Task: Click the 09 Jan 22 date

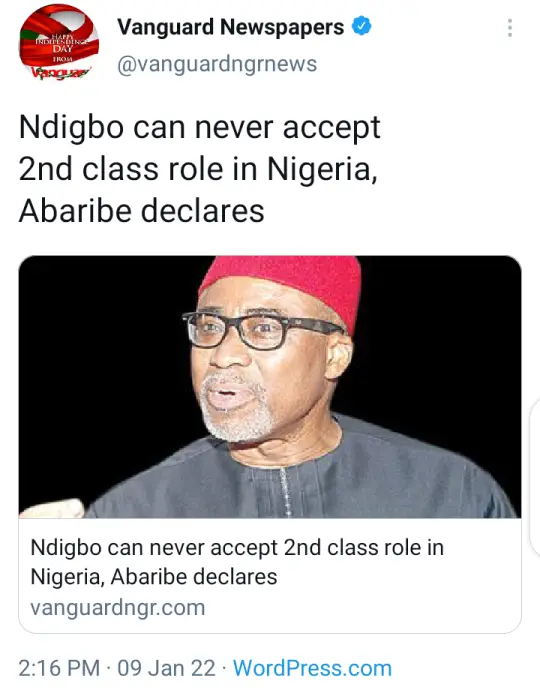Action: coord(166,668)
